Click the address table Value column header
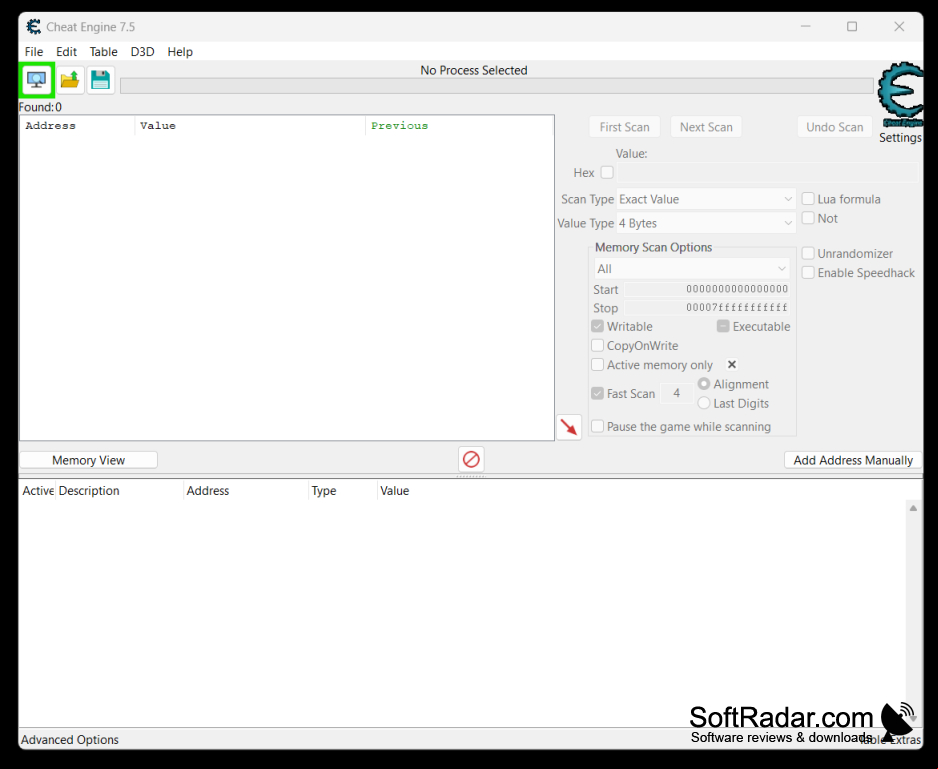The image size is (938, 769). pos(395,491)
